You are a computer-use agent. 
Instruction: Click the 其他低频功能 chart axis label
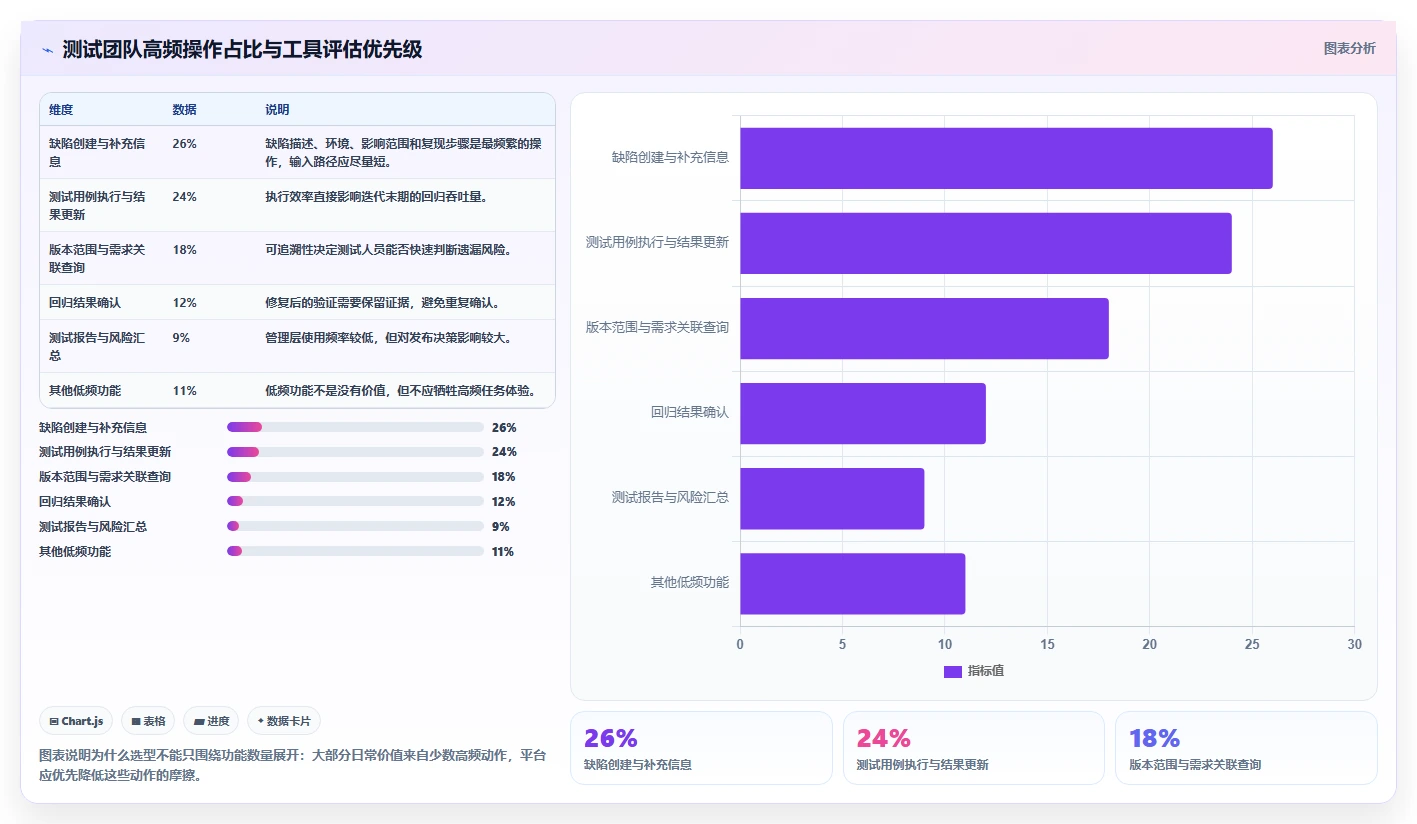(690, 583)
